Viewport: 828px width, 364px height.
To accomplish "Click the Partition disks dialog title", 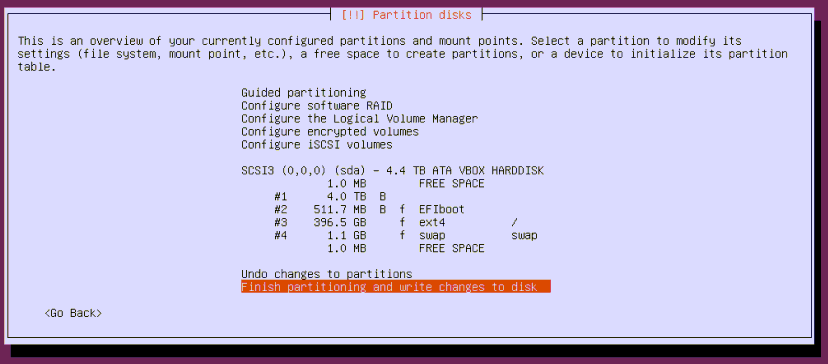I will pos(406,15).
